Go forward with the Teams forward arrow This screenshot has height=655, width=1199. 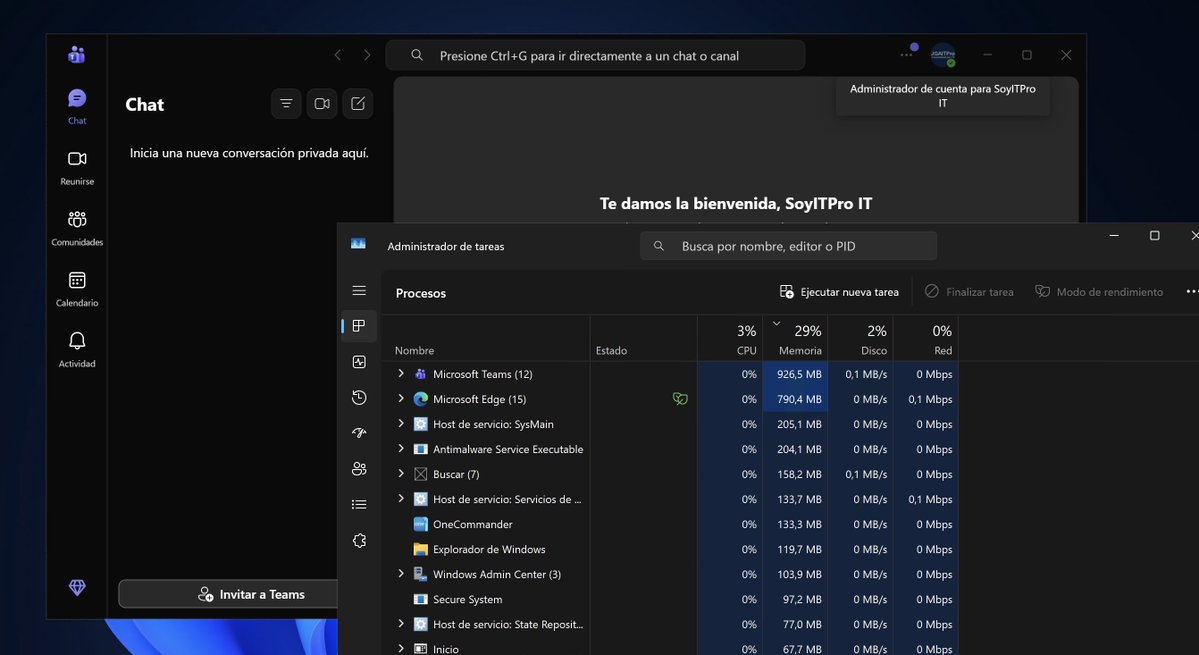tap(367, 55)
